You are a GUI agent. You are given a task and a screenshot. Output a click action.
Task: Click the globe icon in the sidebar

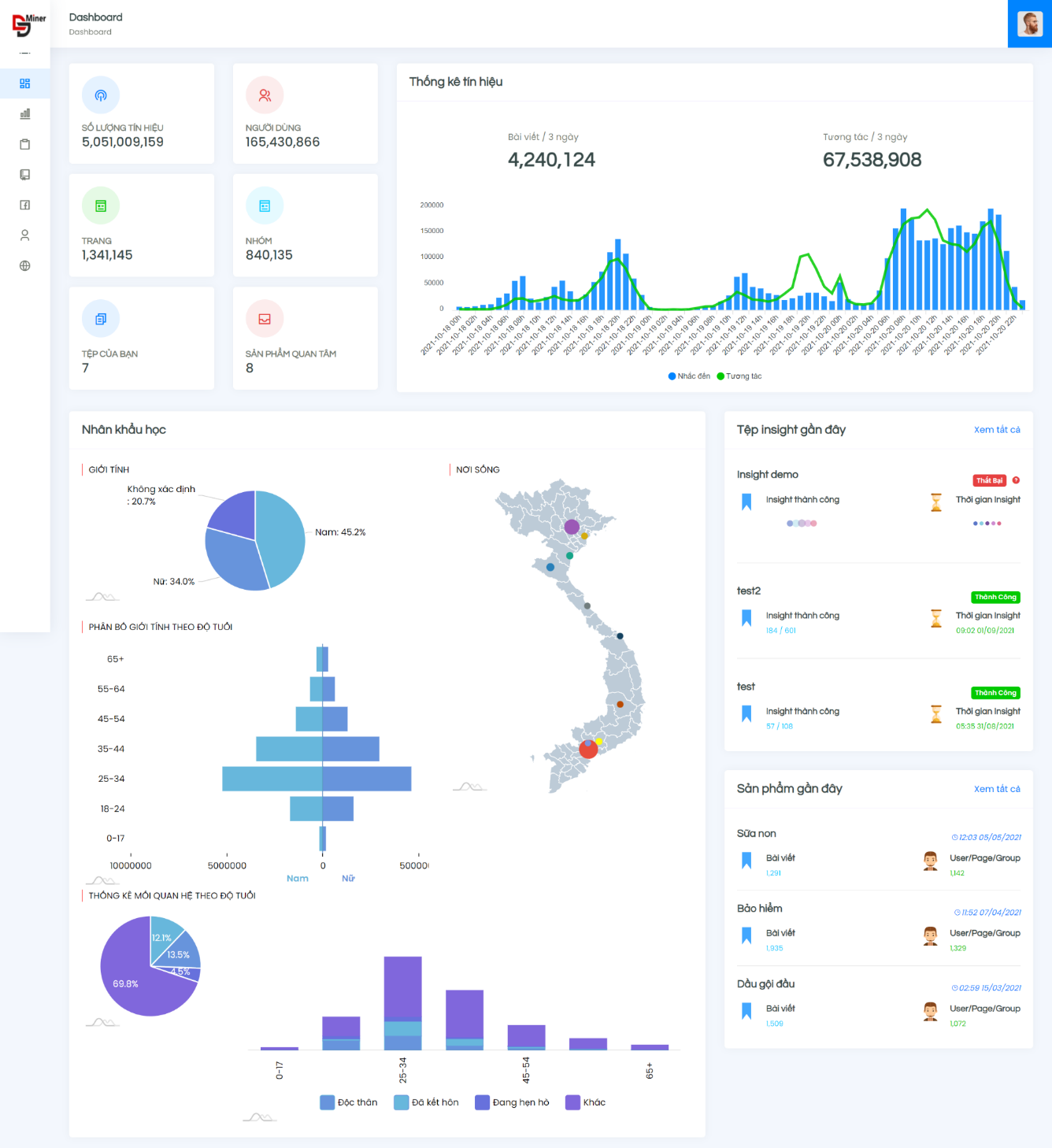[25, 266]
